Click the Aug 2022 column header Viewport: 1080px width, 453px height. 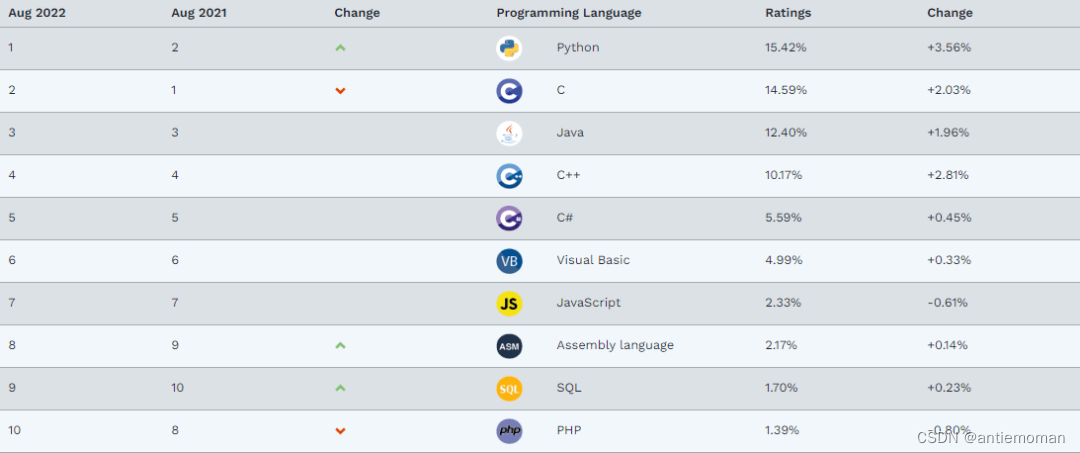tap(36, 13)
